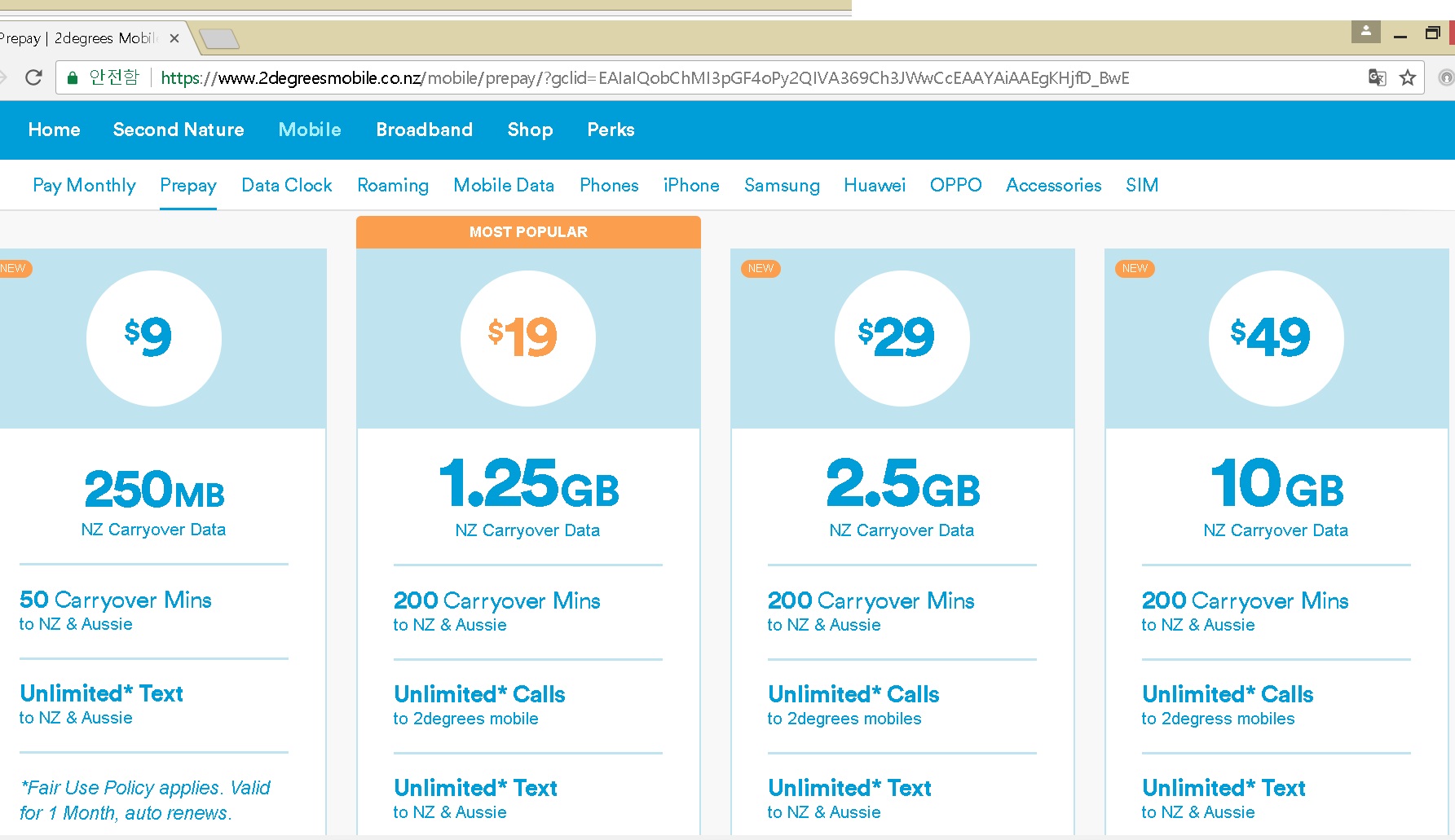Open the Perks menu item
1455x840 pixels.
point(611,130)
